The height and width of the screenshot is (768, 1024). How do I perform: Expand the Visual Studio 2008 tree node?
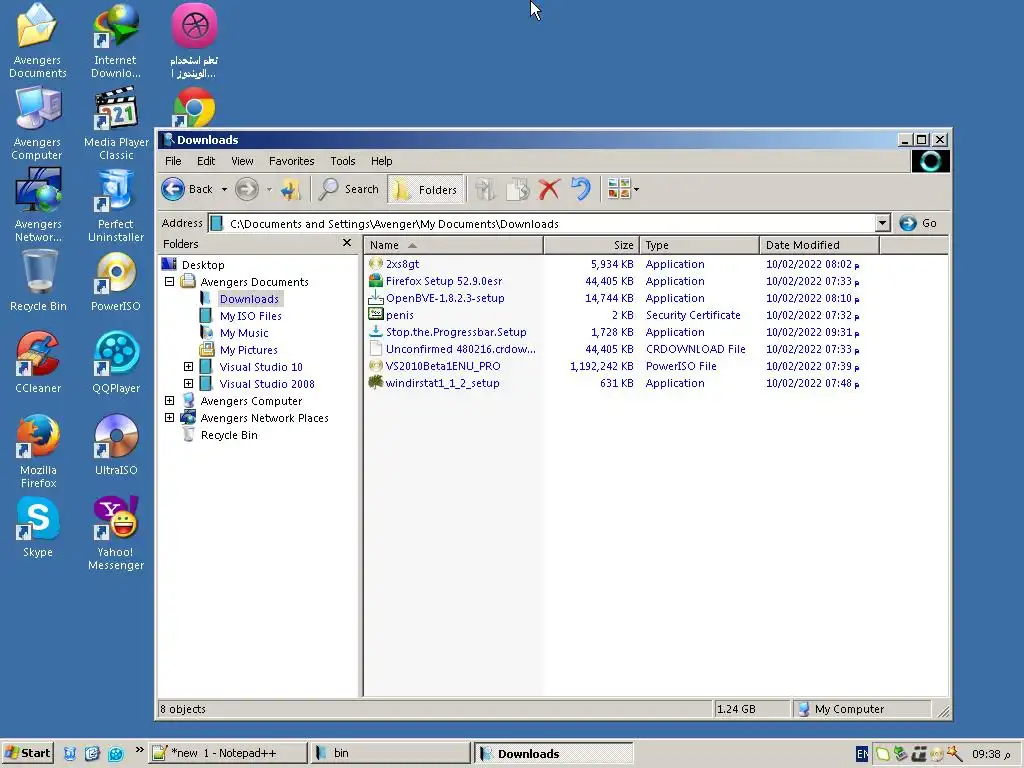tap(188, 383)
